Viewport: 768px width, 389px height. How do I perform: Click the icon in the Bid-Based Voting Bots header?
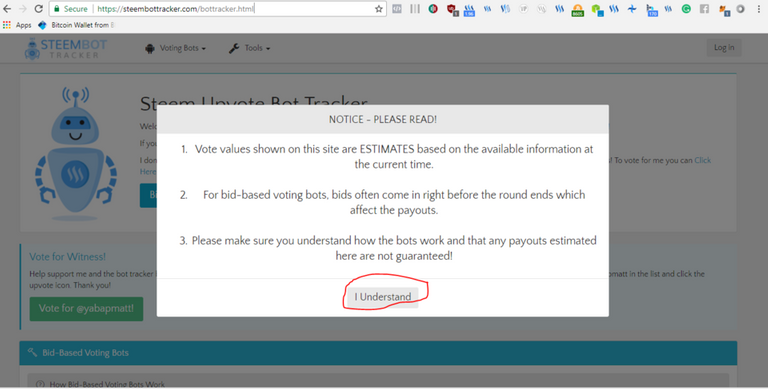pyautogui.click(x=32, y=352)
